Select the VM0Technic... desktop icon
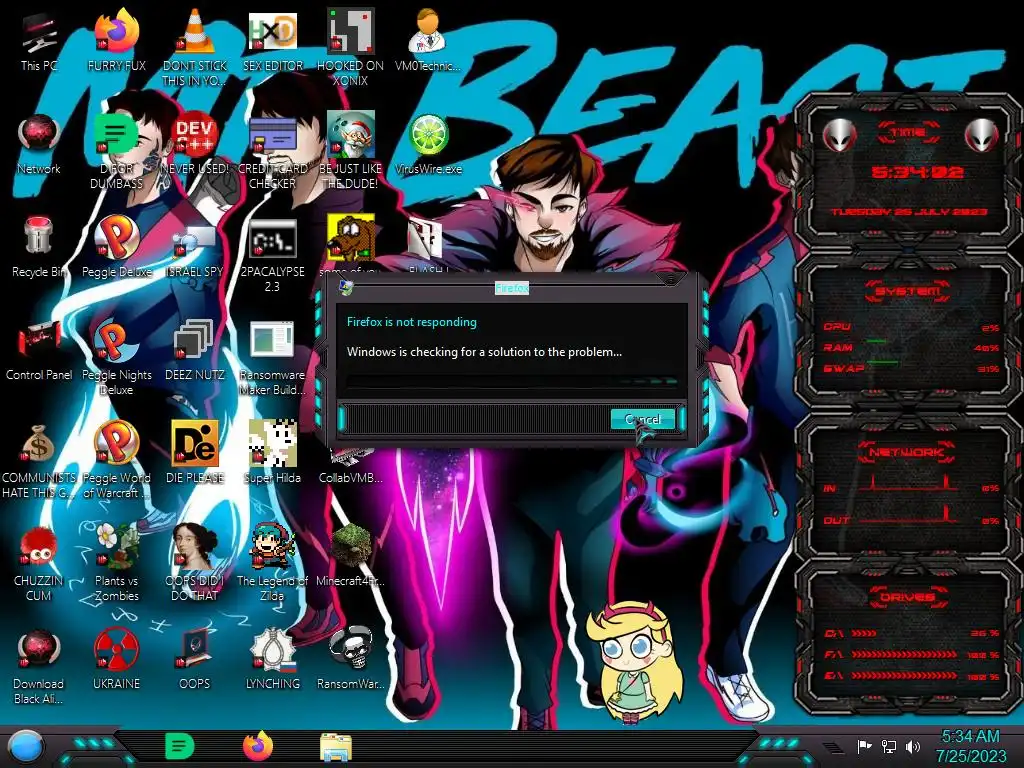 click(428, 41)
